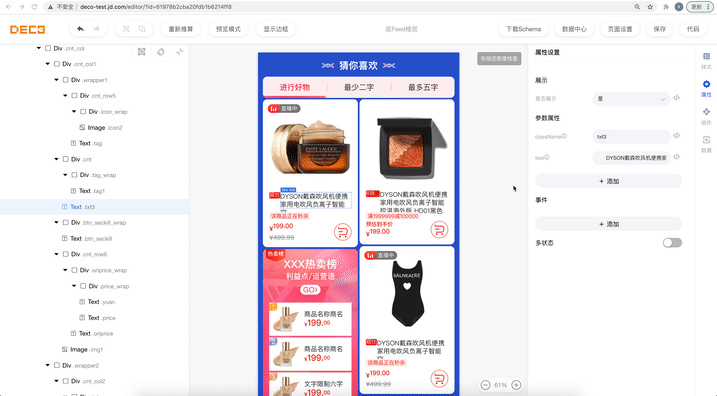Toggle the 多状态 switch
This screenshot has width=717, height=396.
coord(672,243)
